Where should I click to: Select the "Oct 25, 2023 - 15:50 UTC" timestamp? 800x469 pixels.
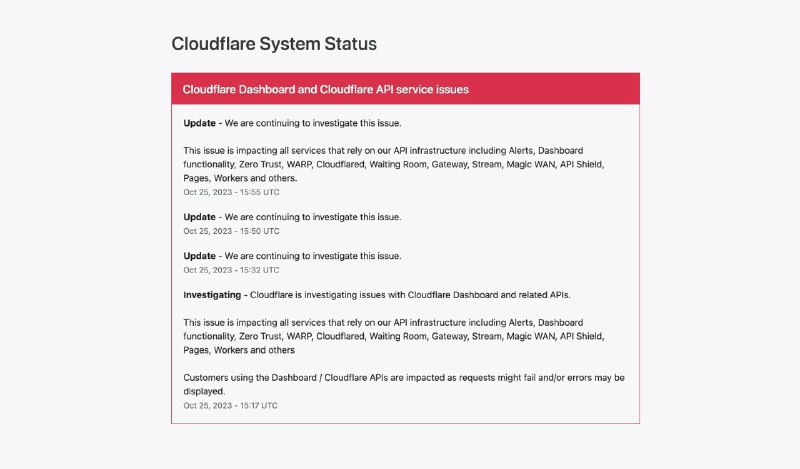pyautogui.click(x=231, y=230)
